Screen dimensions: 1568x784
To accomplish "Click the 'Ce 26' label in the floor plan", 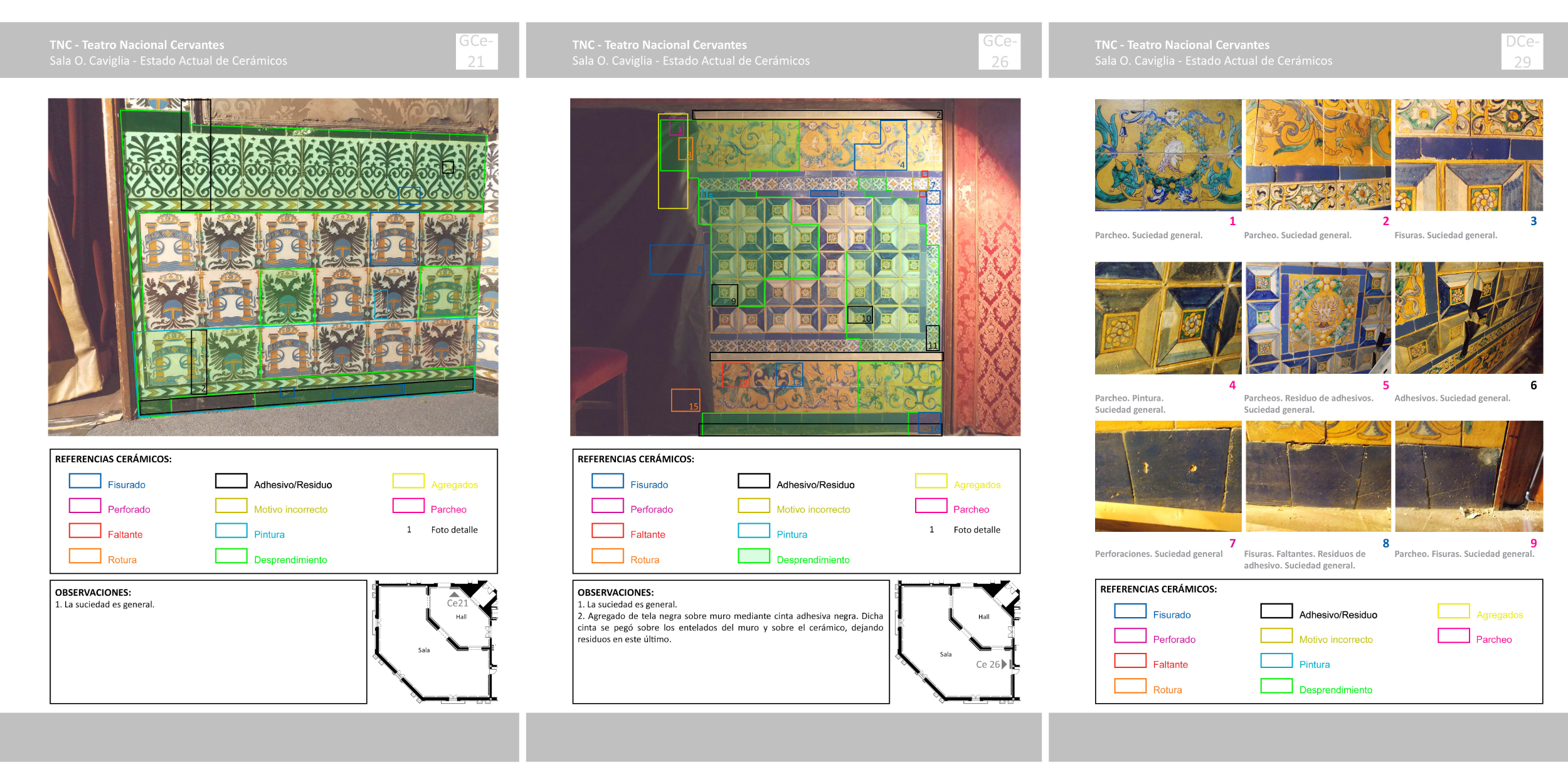I will pyautogui.click(x=988, y=664).
